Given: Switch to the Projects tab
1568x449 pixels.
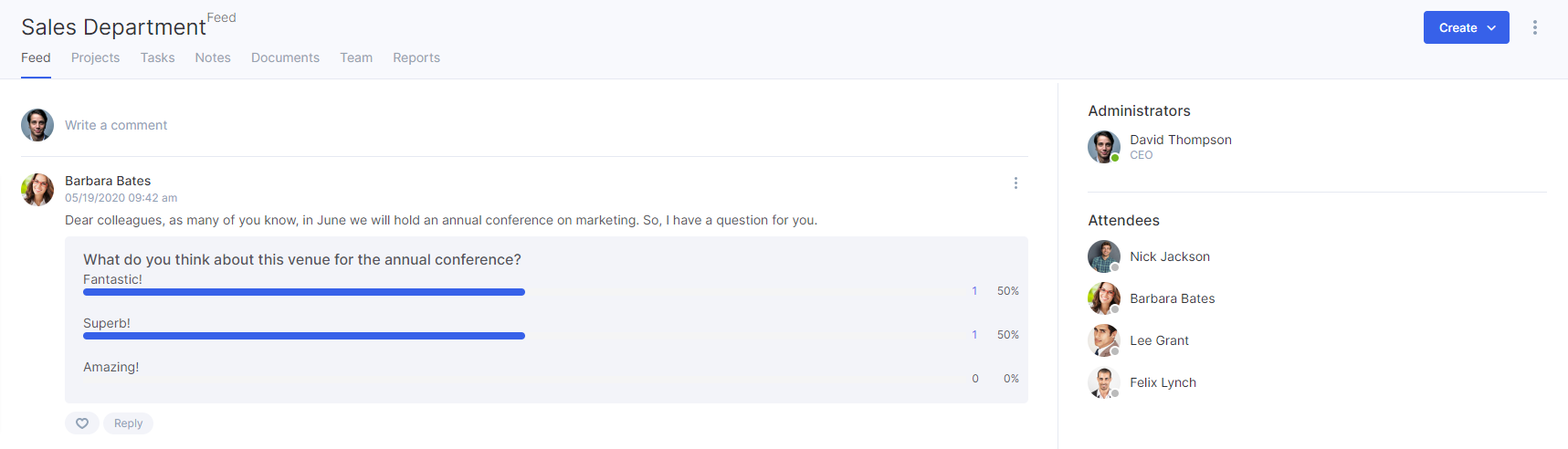Looking at the screenshot, I should point(95,57).
